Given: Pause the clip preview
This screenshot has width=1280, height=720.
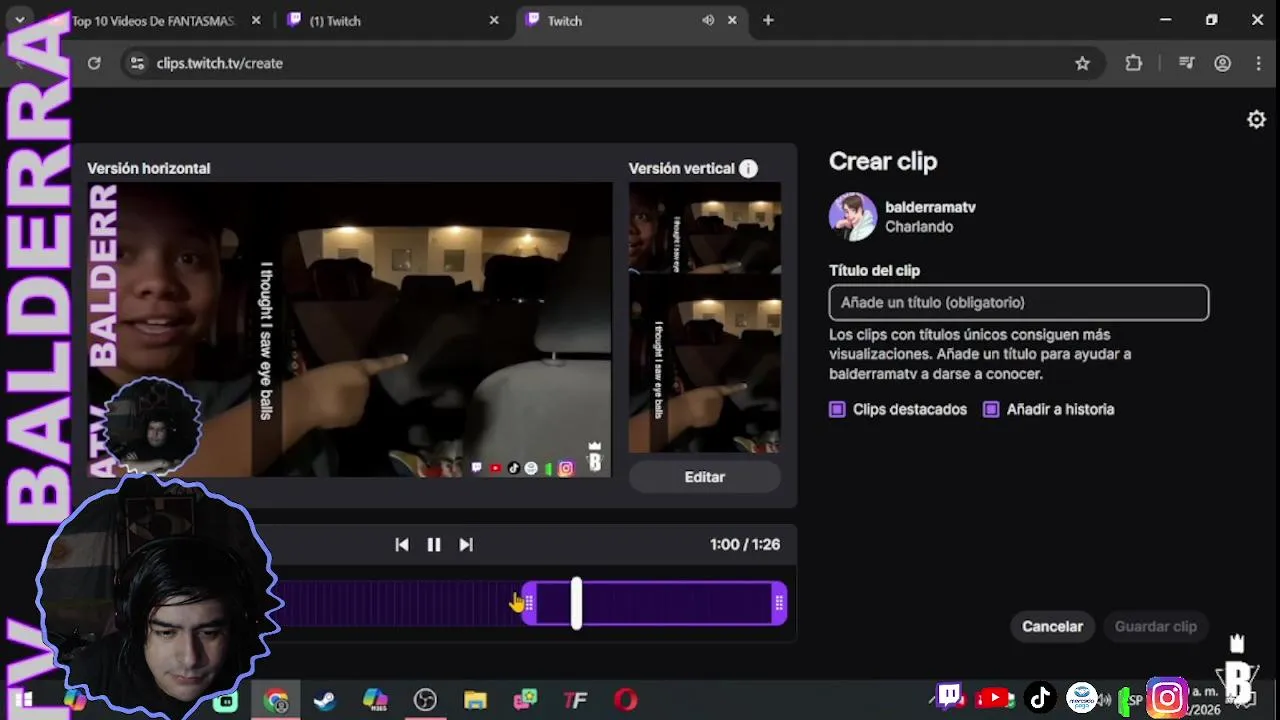Looking at the screenshot, I should pos(434,544).
